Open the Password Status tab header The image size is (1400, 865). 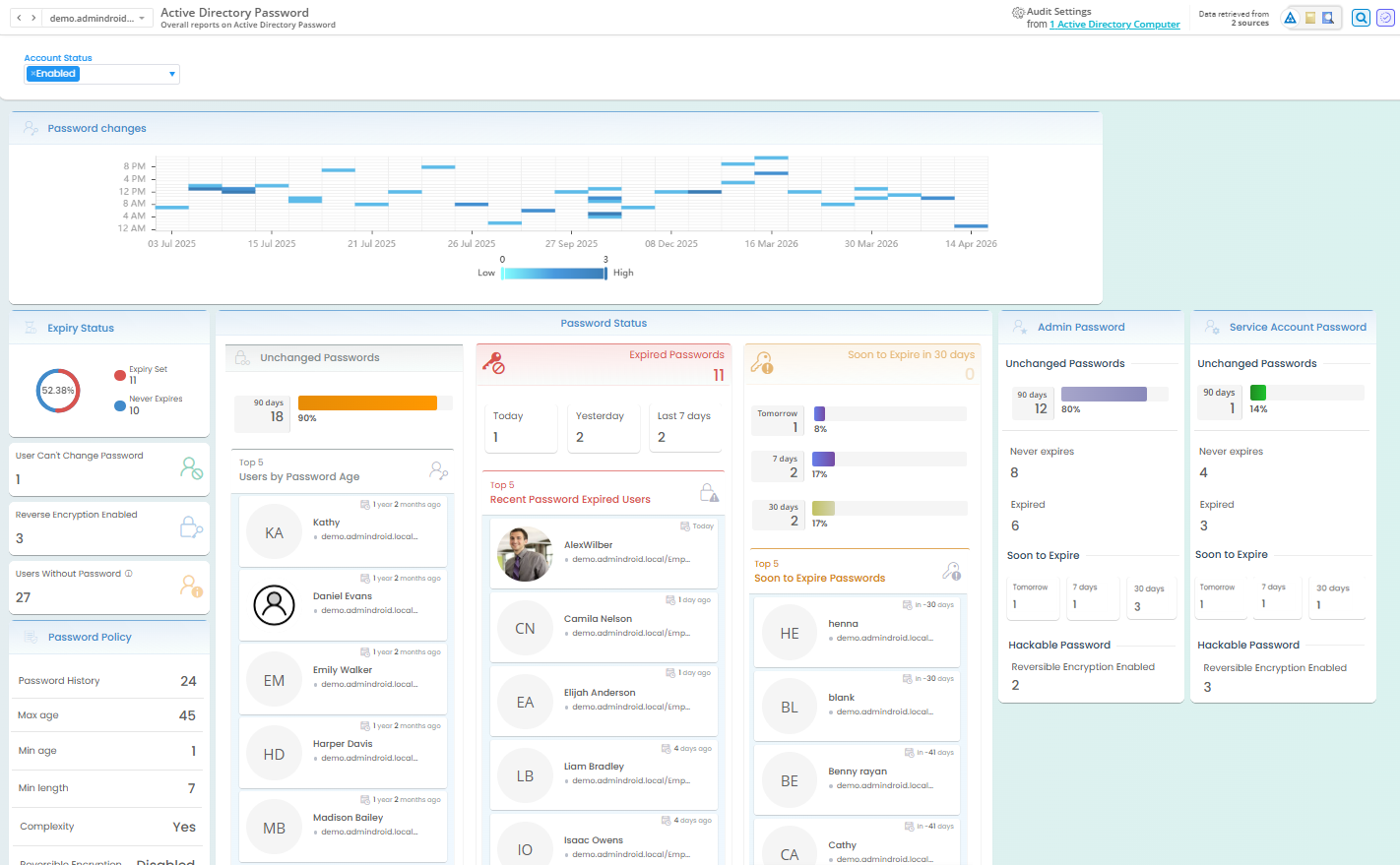click(x=604, y=323)
